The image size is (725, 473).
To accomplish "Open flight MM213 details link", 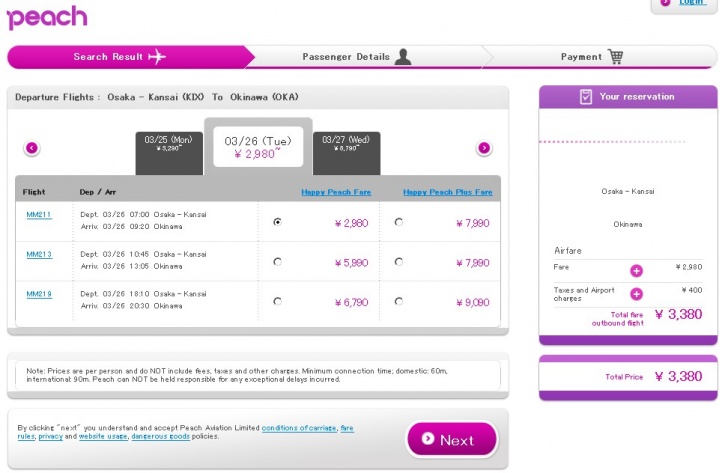I will coord(39,254).
